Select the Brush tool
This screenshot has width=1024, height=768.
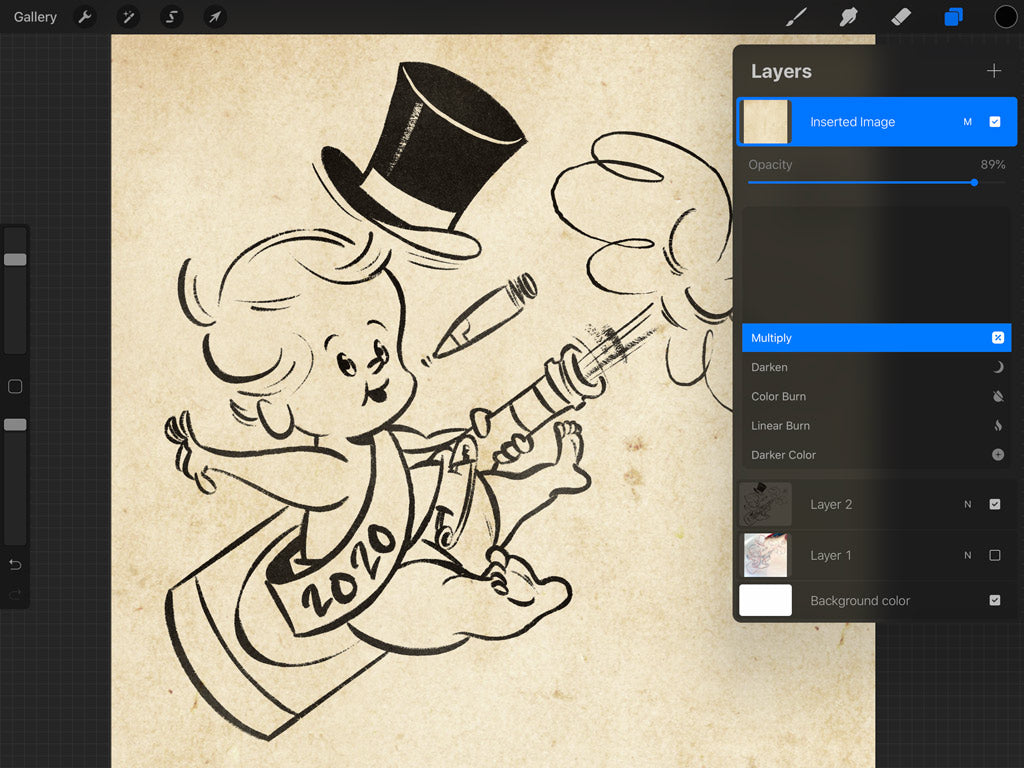point(796,17)
